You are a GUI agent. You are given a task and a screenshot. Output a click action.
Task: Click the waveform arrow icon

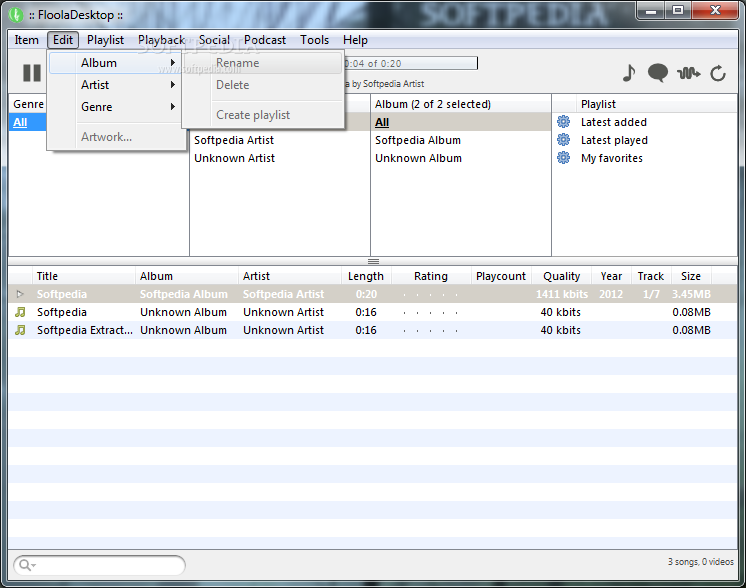688,73
